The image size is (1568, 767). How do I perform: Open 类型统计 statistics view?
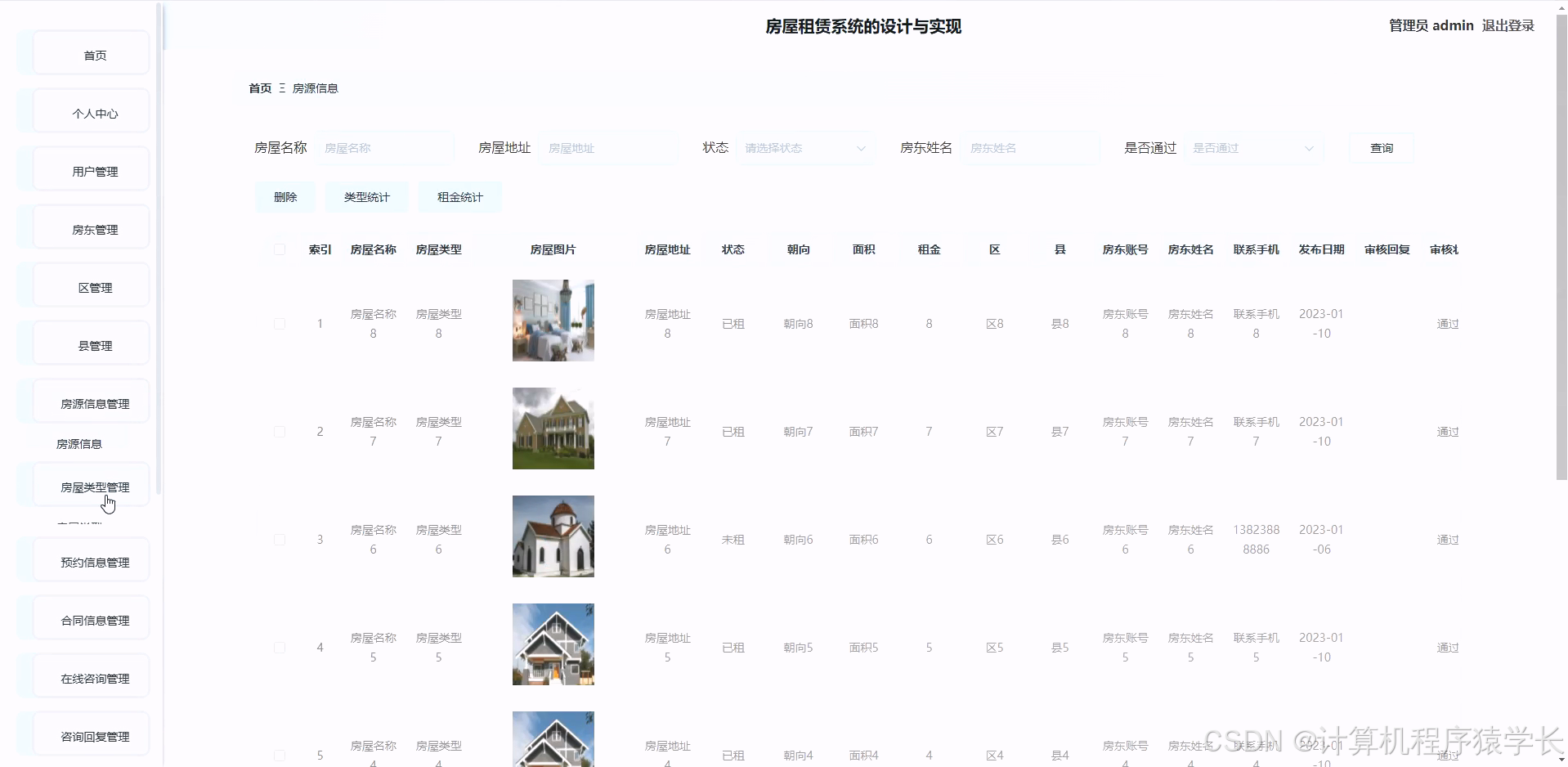[366, 196]
